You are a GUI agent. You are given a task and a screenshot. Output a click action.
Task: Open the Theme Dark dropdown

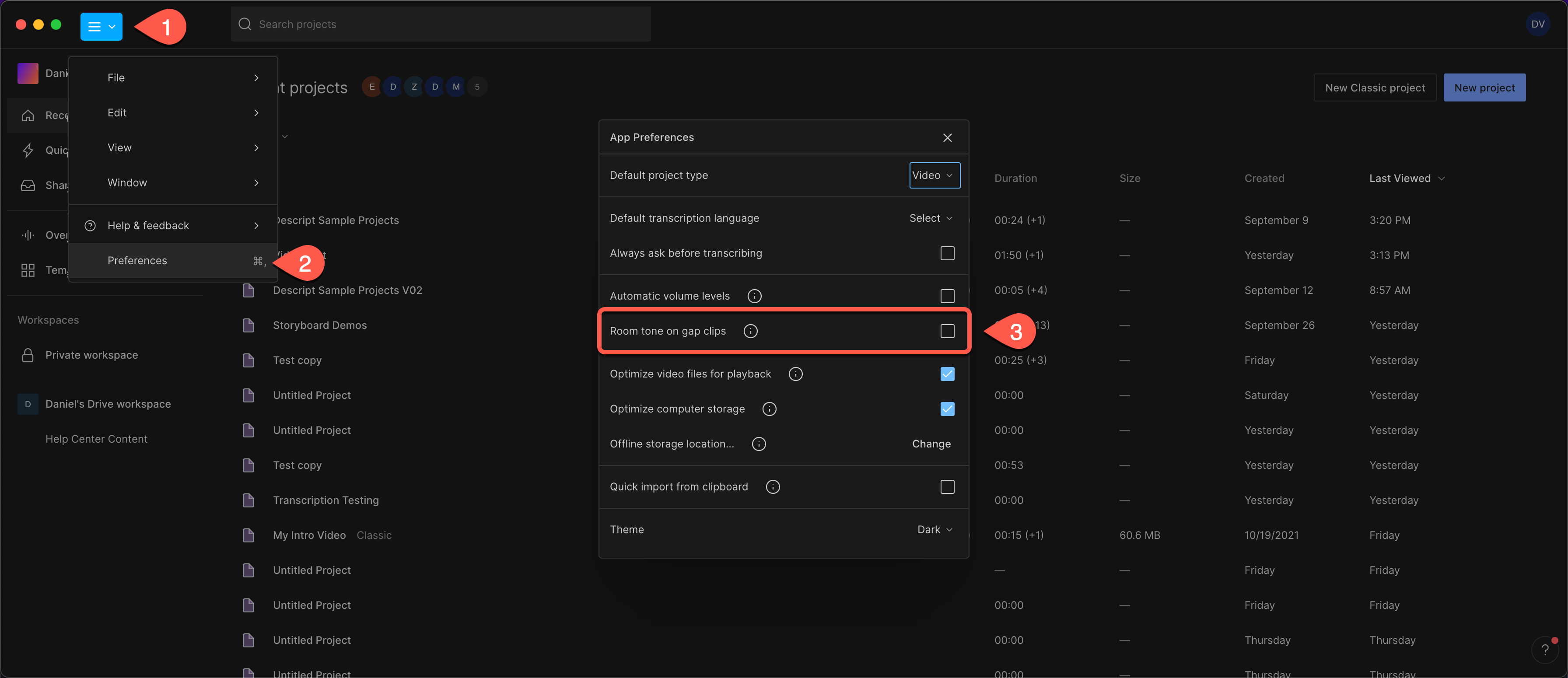(x=934, y=530)
